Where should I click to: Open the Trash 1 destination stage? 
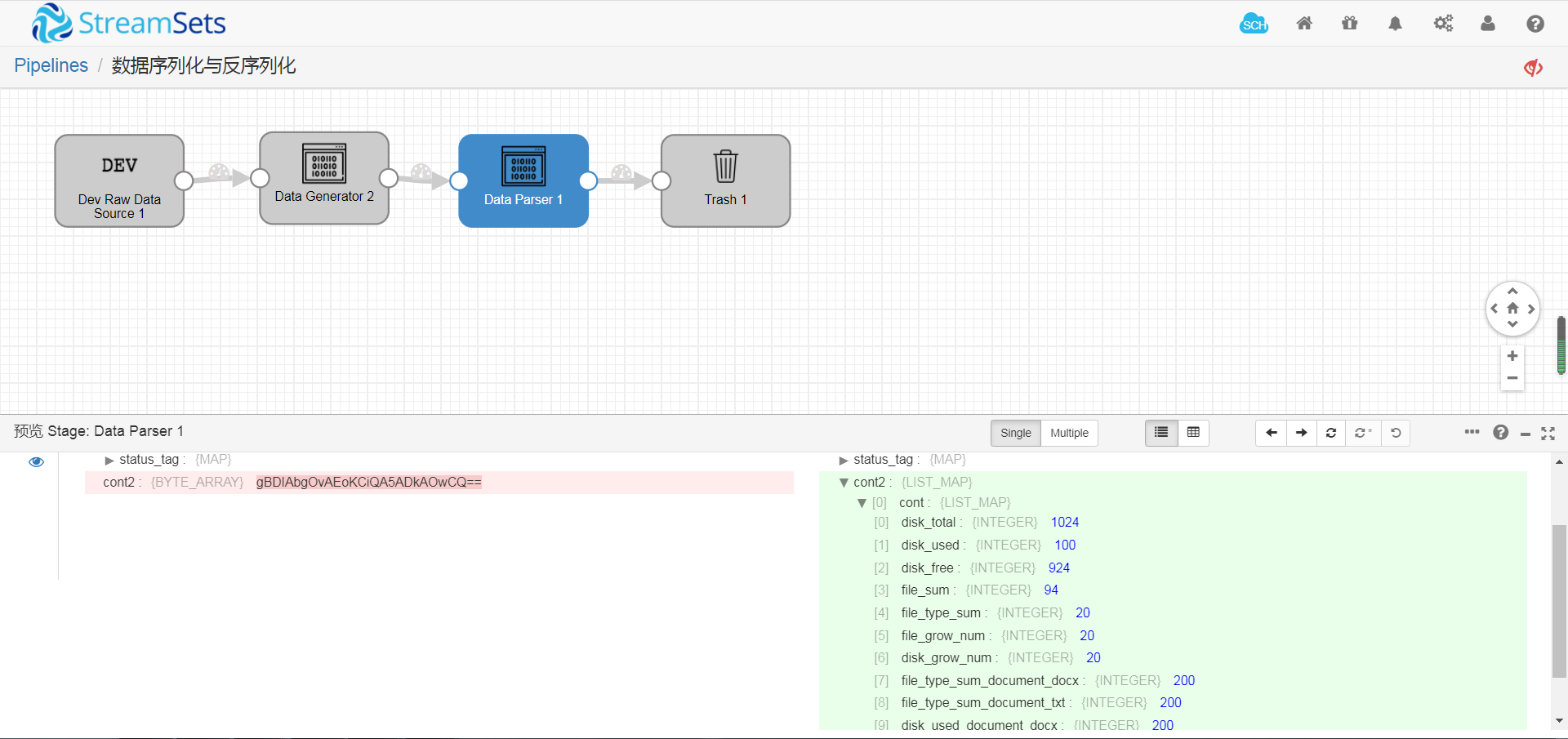pyautogui.click(x=724, y=180)
